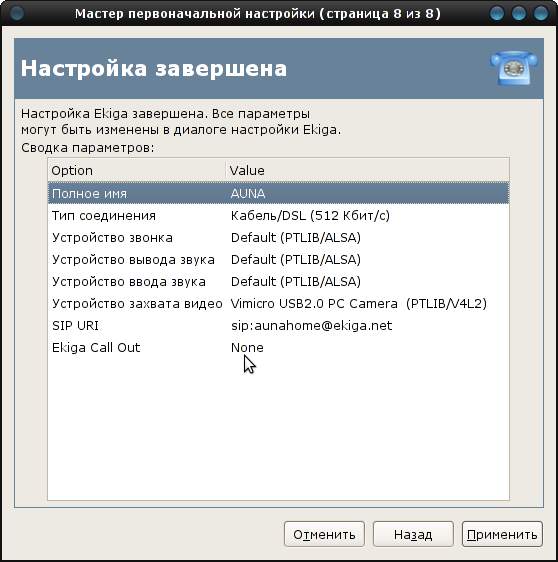The height and width of the screenshot is (562, 558).
Task: Maximize the window with the middle title bar button
Action: (519, 13)
